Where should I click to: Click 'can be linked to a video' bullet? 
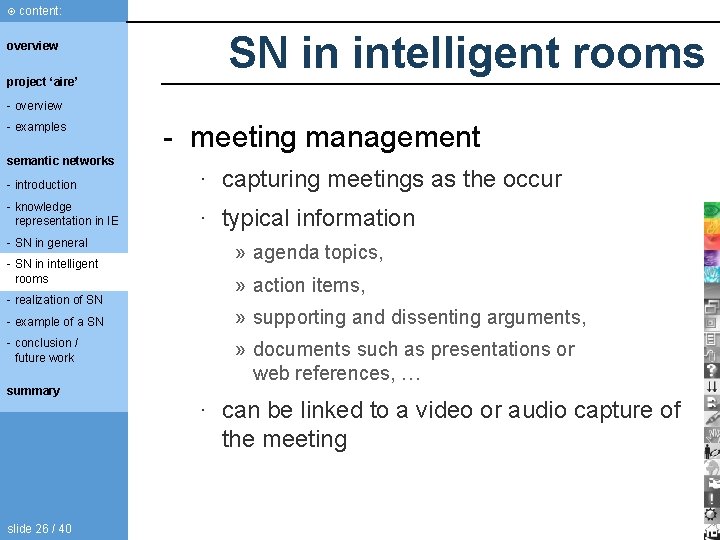coord(451,424)
